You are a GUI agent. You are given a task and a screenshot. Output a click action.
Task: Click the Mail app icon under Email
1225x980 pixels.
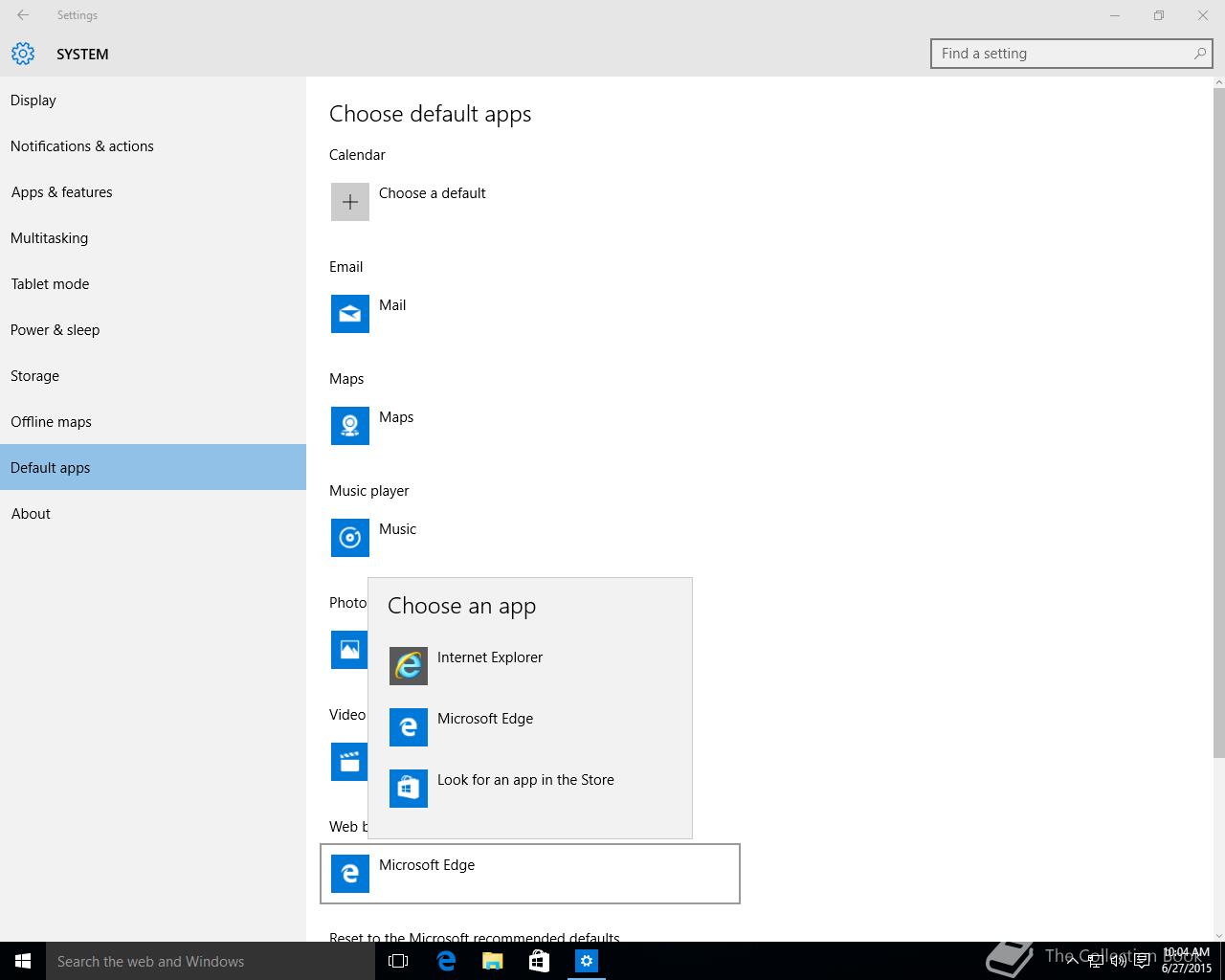click(x=350, y=314)
